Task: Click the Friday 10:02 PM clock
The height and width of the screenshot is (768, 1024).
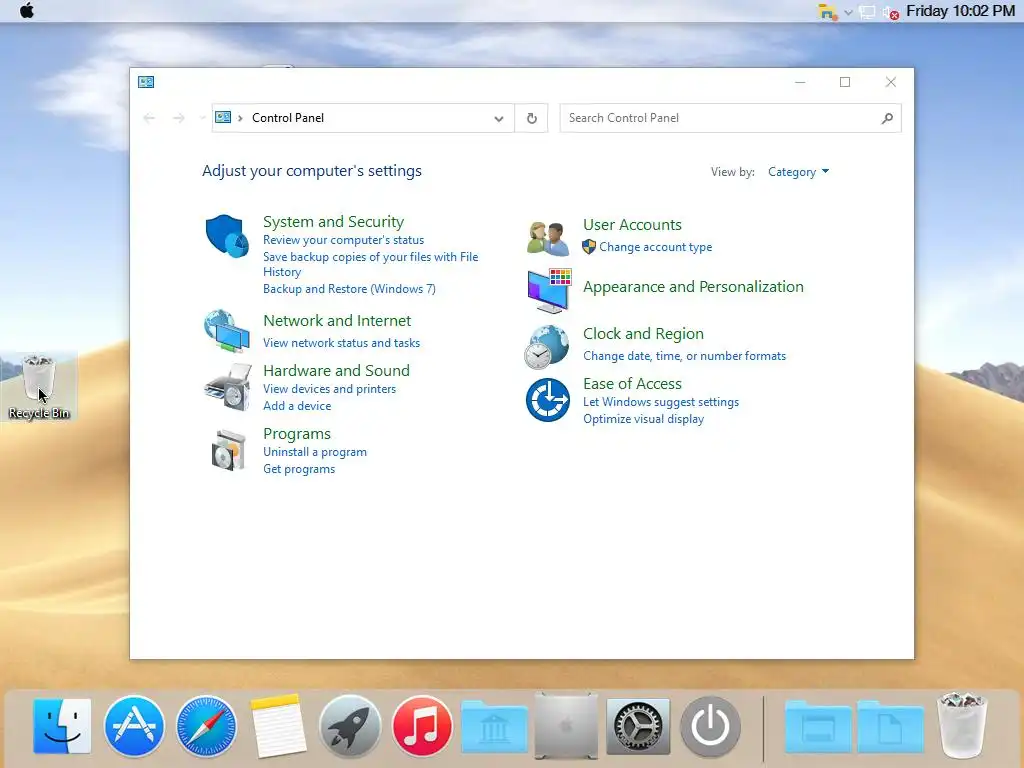Action: coord(960,11)
